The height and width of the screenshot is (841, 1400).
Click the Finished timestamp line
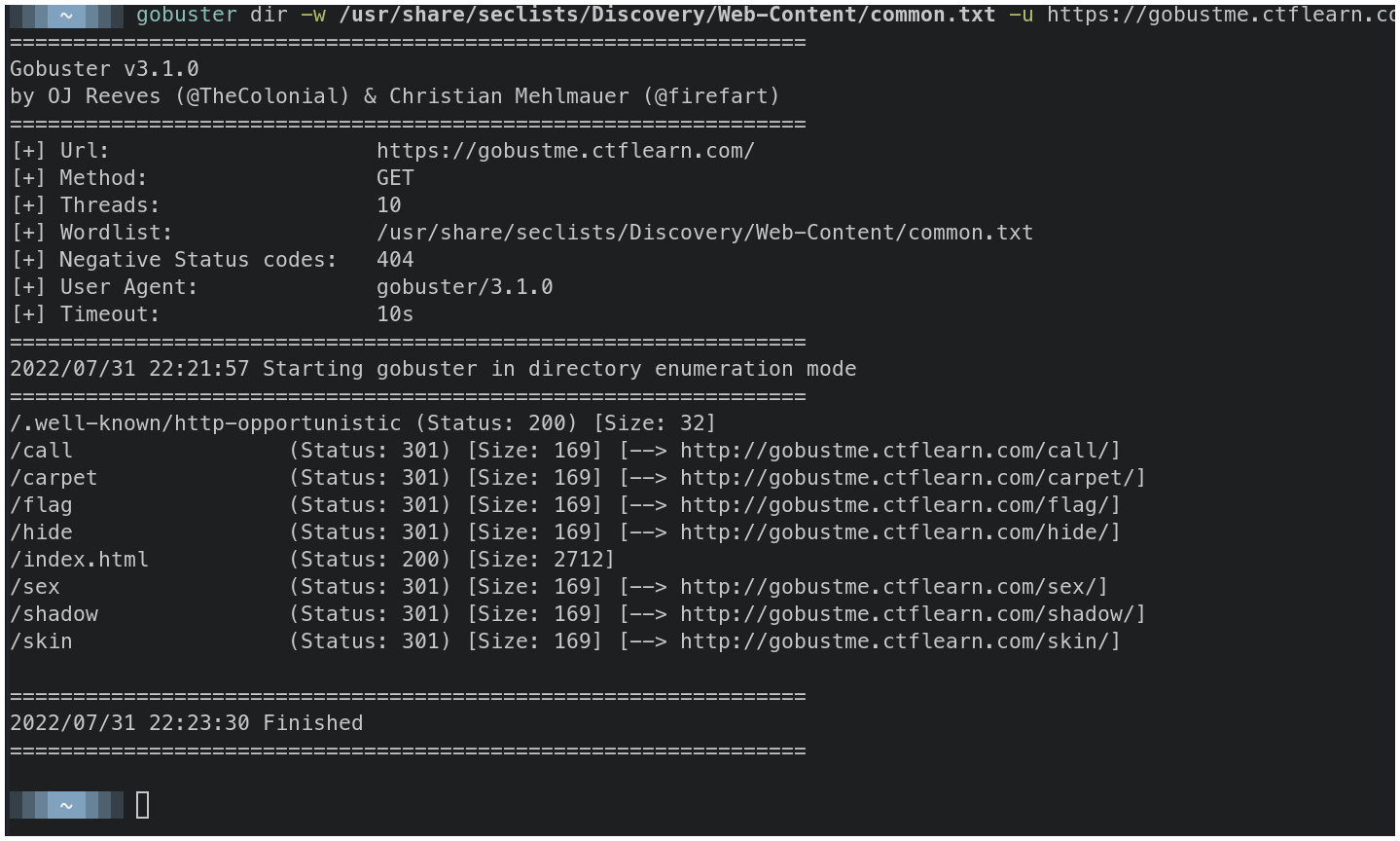click(x=186, y=723)
